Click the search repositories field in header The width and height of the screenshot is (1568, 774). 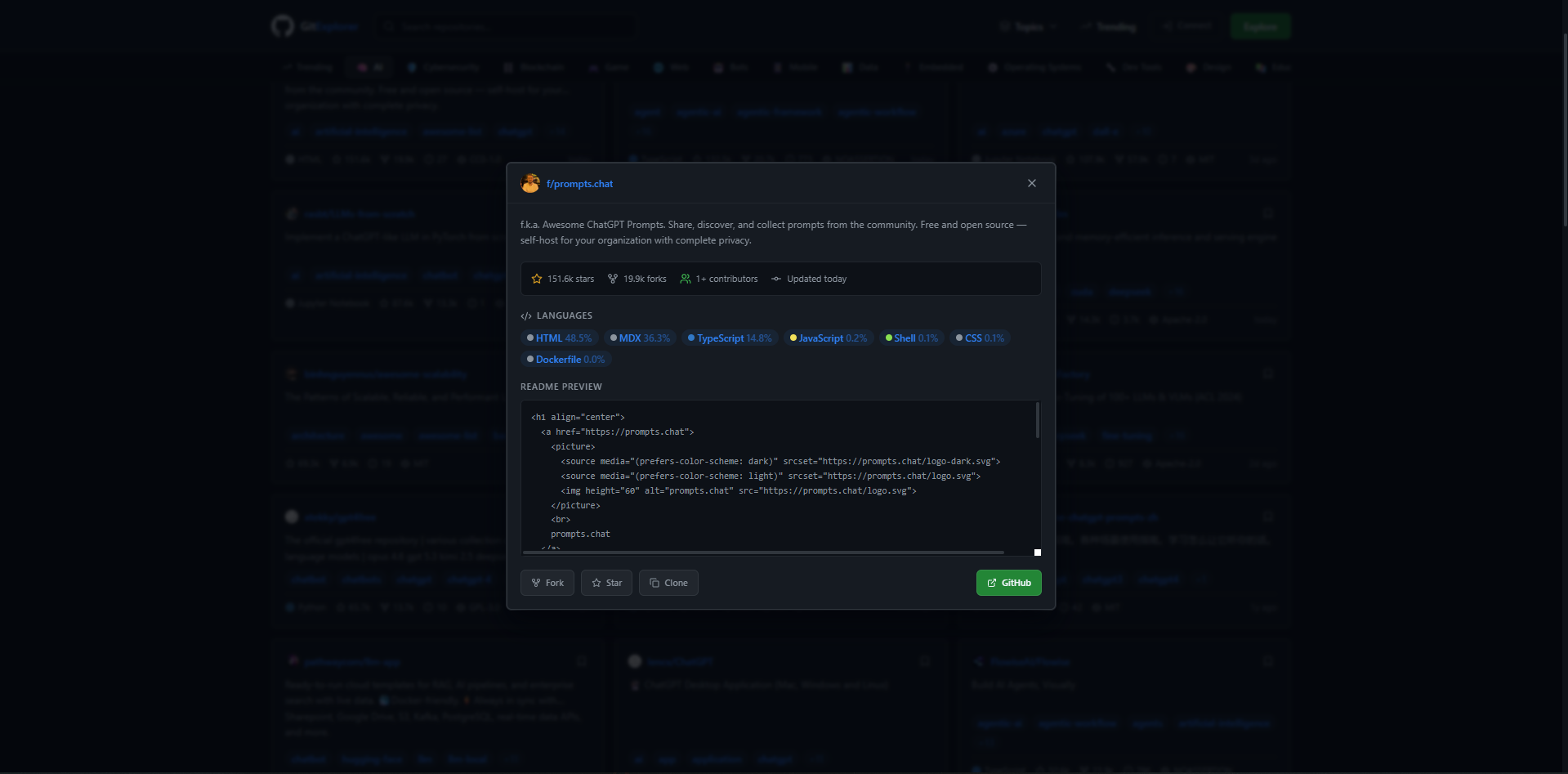click(507, 26)
